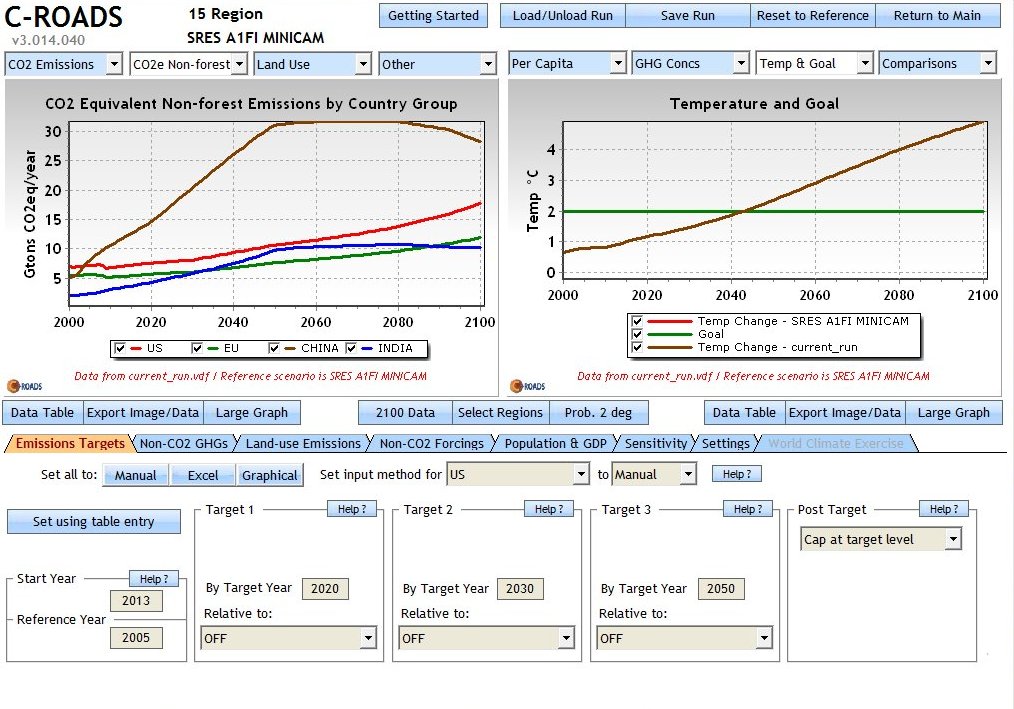Viewport: 1014px width, 709px height.
Task: Click left graph Export Image/Data button
Action: coord(143,413)
